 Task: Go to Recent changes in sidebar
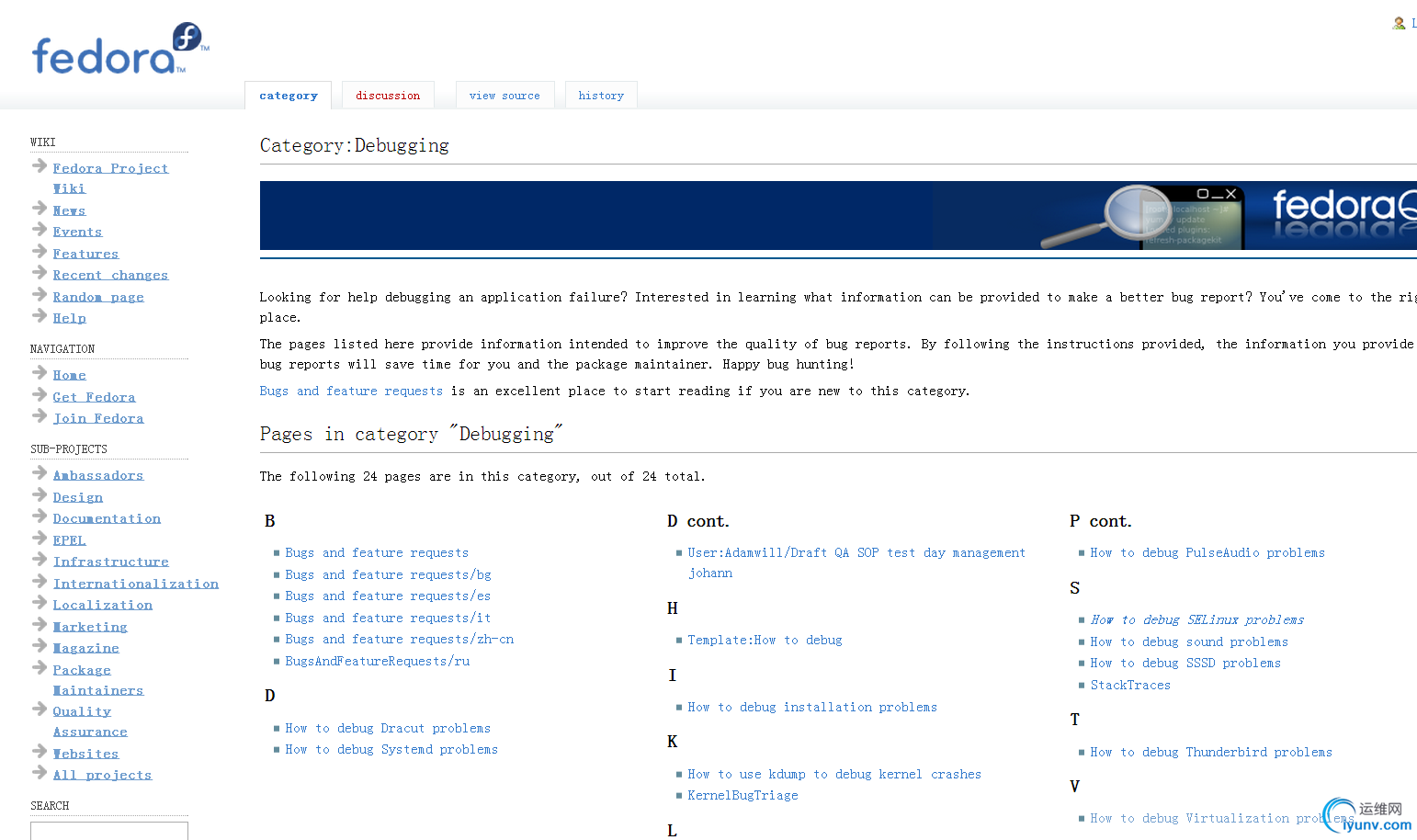pyautogui.click(x=110, y=275)
